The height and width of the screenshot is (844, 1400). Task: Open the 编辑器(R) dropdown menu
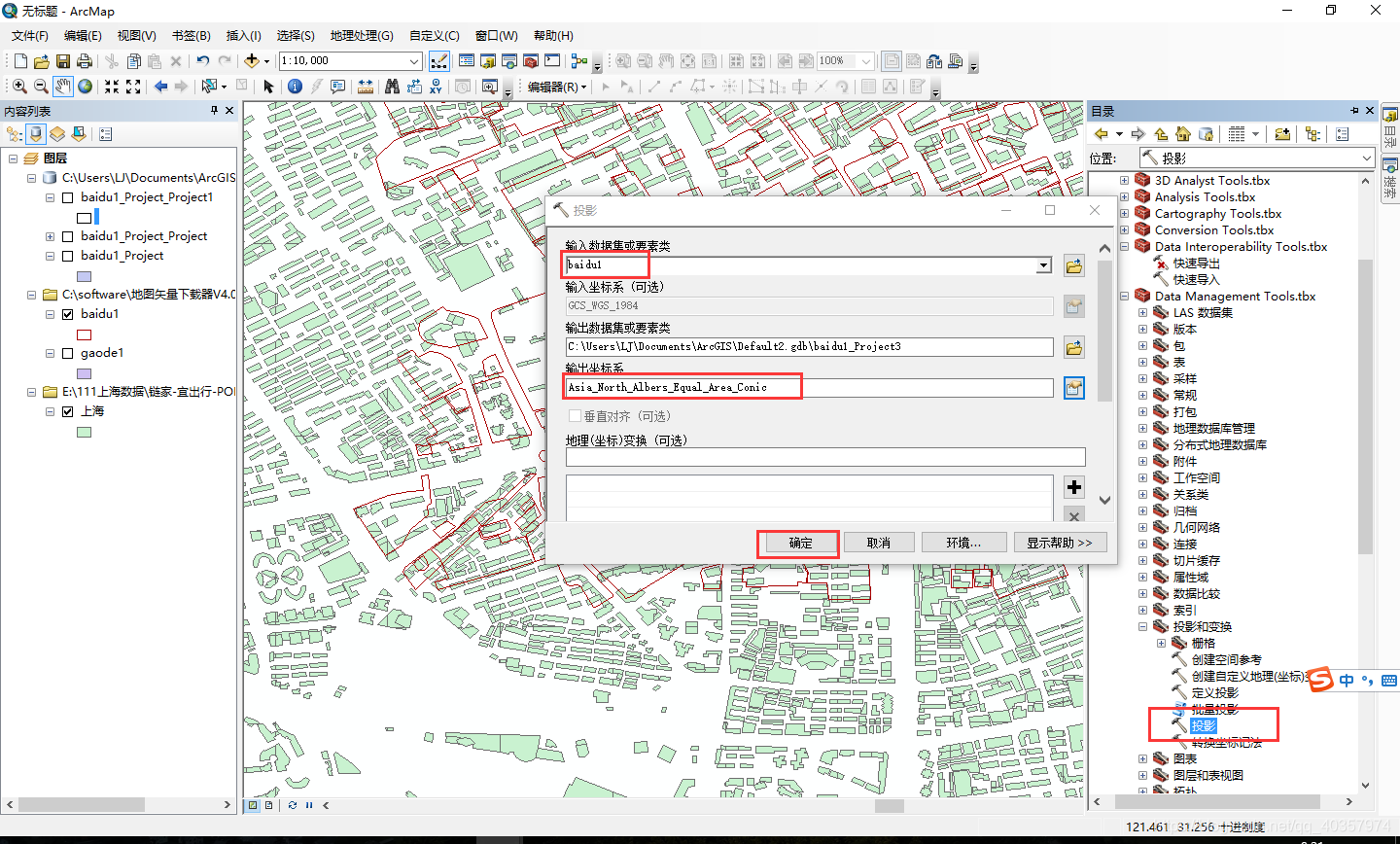click(558, 87)
